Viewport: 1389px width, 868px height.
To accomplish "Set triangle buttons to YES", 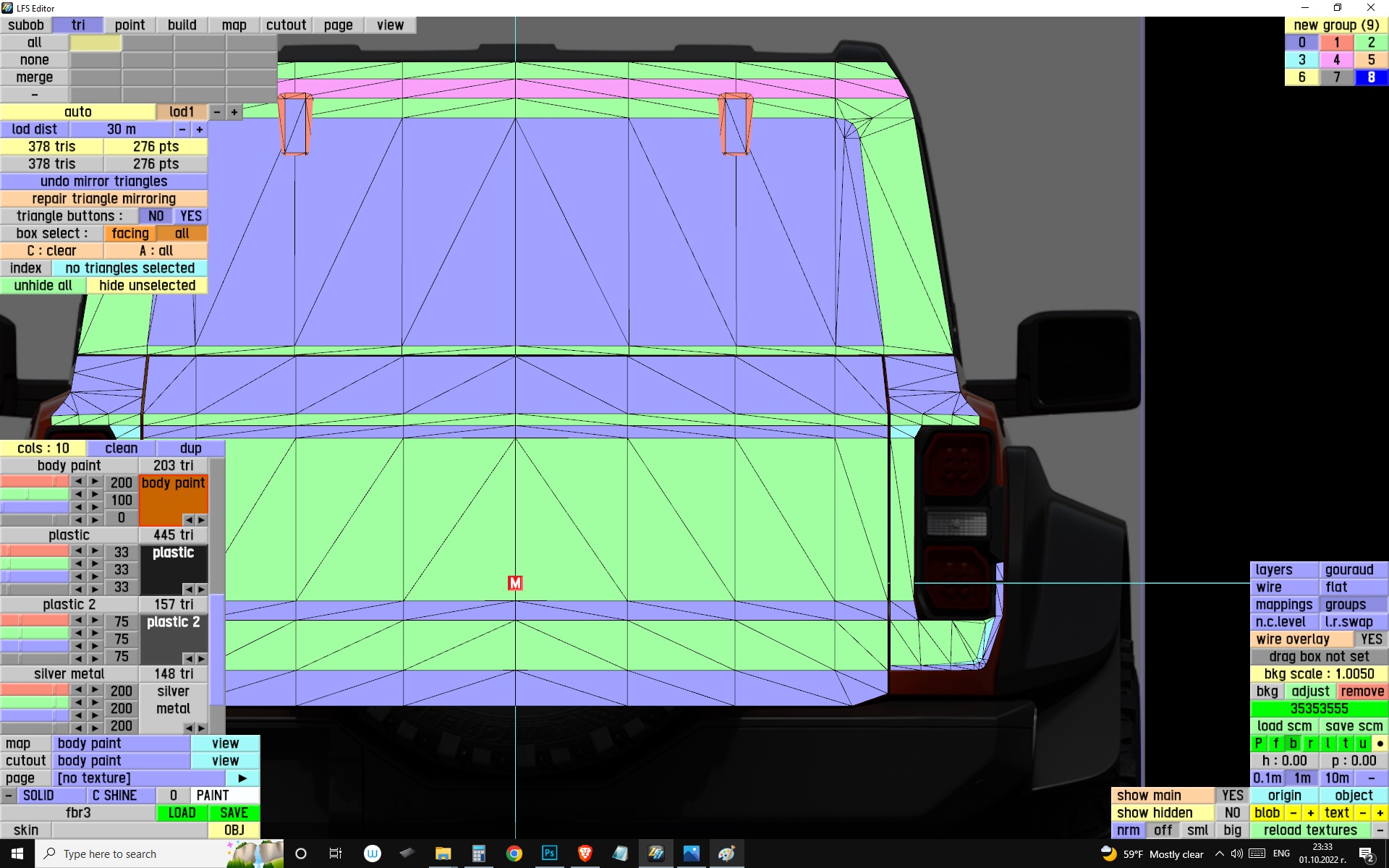I will pos(190,216).
